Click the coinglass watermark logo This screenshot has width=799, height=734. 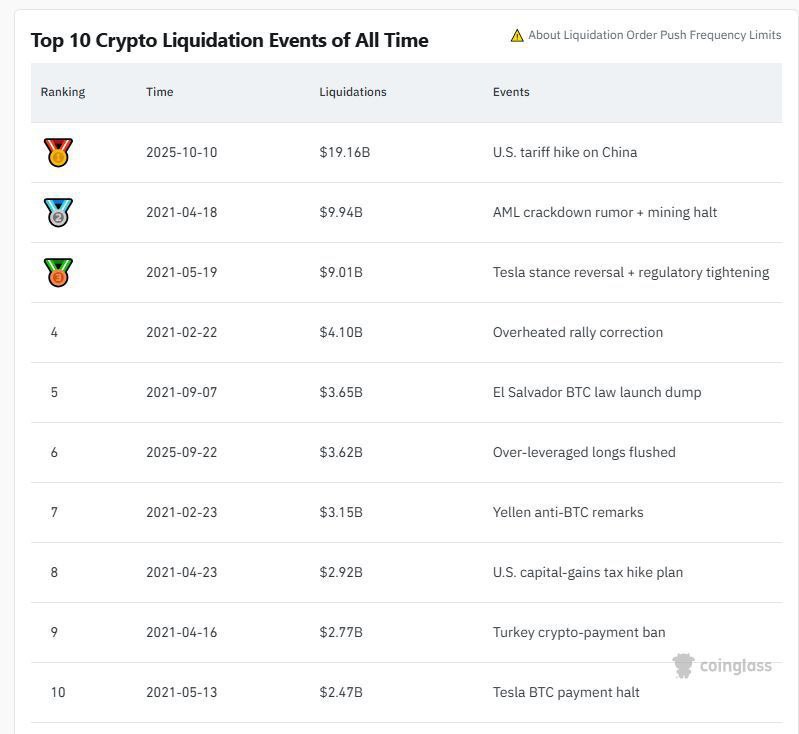tap(722, 666)
